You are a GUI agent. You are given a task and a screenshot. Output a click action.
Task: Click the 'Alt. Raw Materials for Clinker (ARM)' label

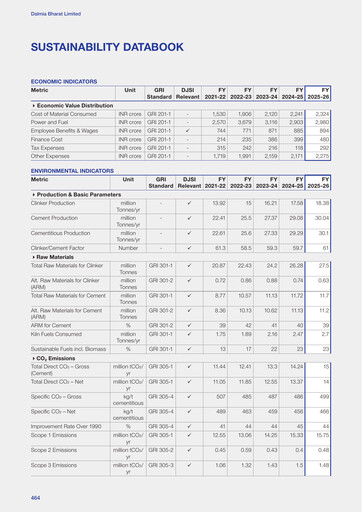click(x=65, y=284)
